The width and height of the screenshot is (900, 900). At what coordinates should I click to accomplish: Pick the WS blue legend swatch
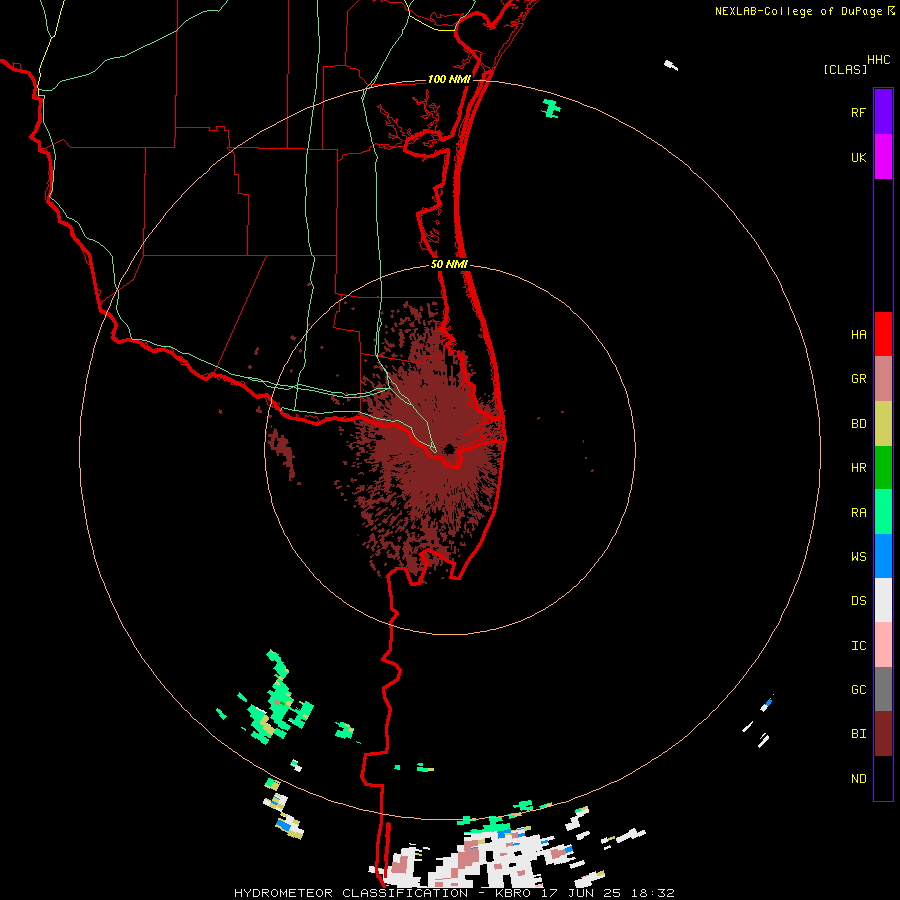[x=883, y=556]
